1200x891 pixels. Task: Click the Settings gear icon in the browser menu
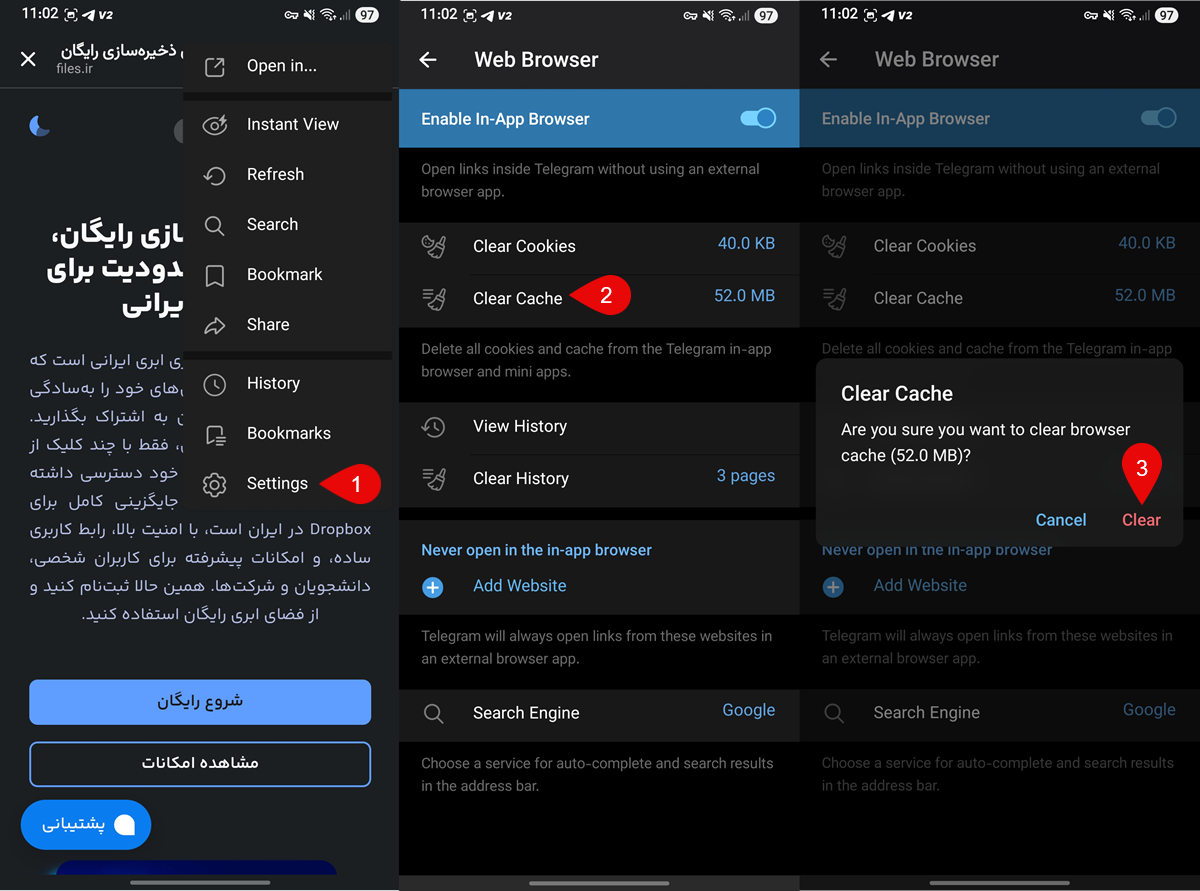pos(215,484)
